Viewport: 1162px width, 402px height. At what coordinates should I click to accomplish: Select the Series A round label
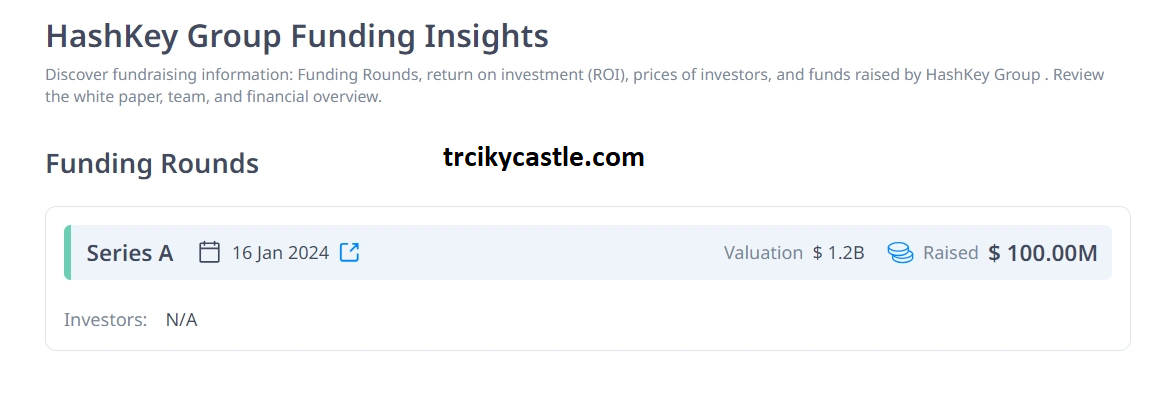point(130,253)
